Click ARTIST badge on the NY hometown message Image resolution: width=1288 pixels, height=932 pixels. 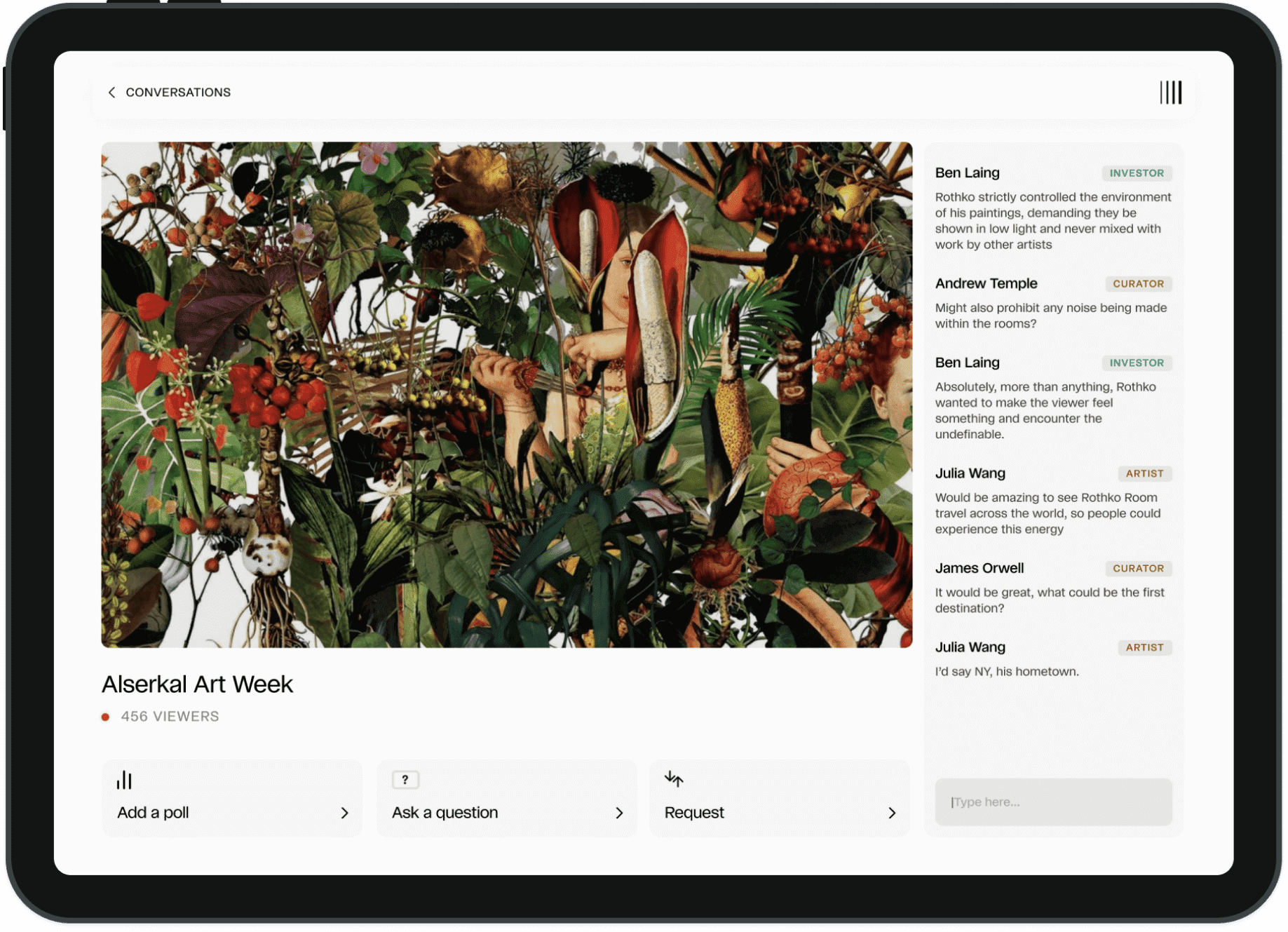coord(1144,648)
